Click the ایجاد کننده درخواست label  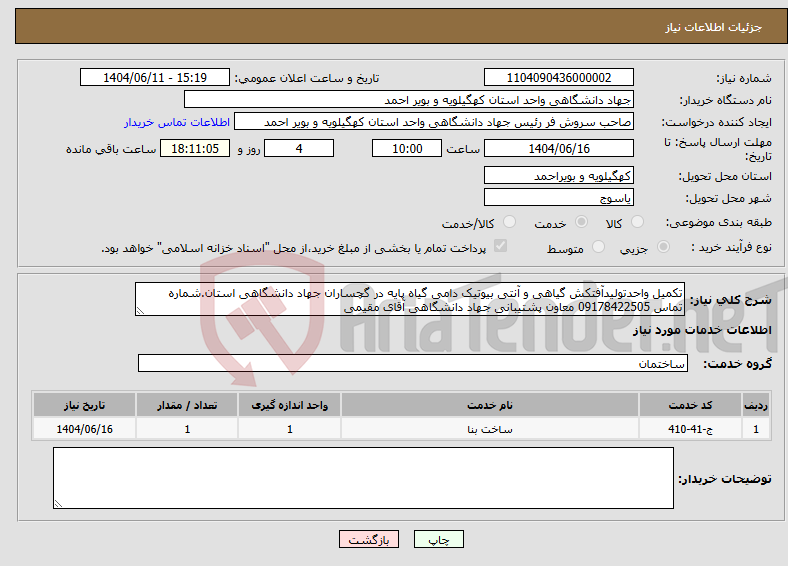[x=716, y=122]
